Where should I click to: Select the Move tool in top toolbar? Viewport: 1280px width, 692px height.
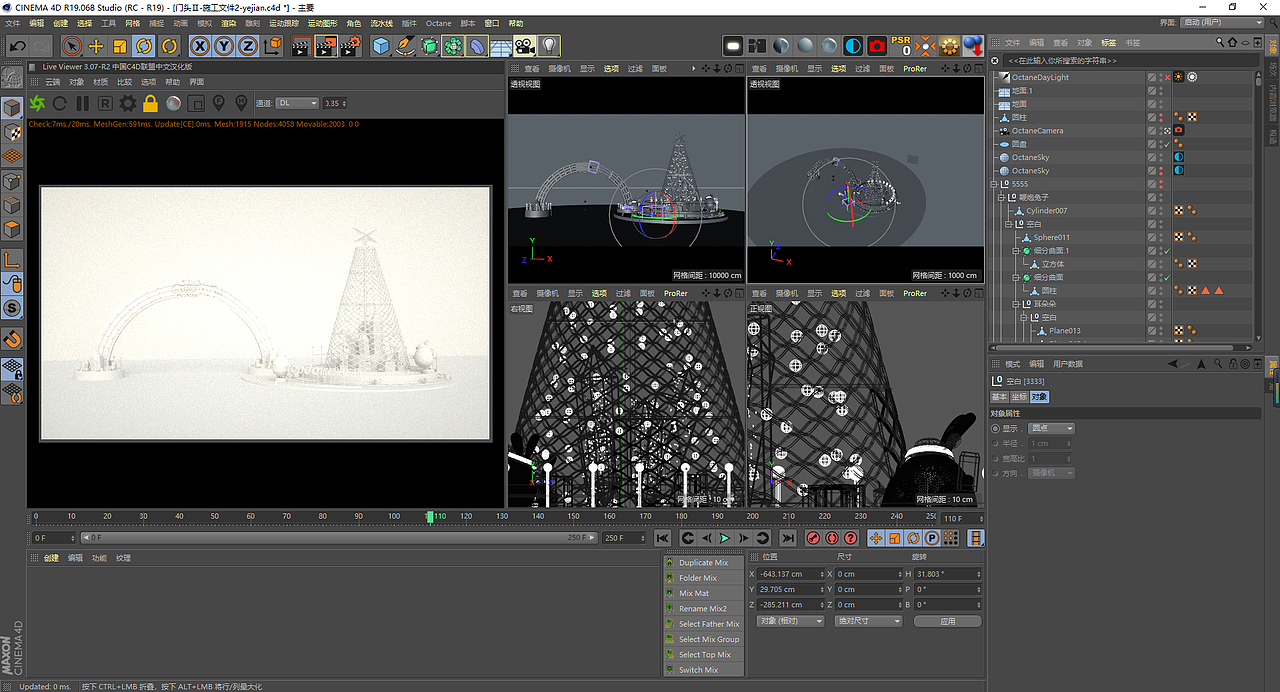tap(96, 46)
